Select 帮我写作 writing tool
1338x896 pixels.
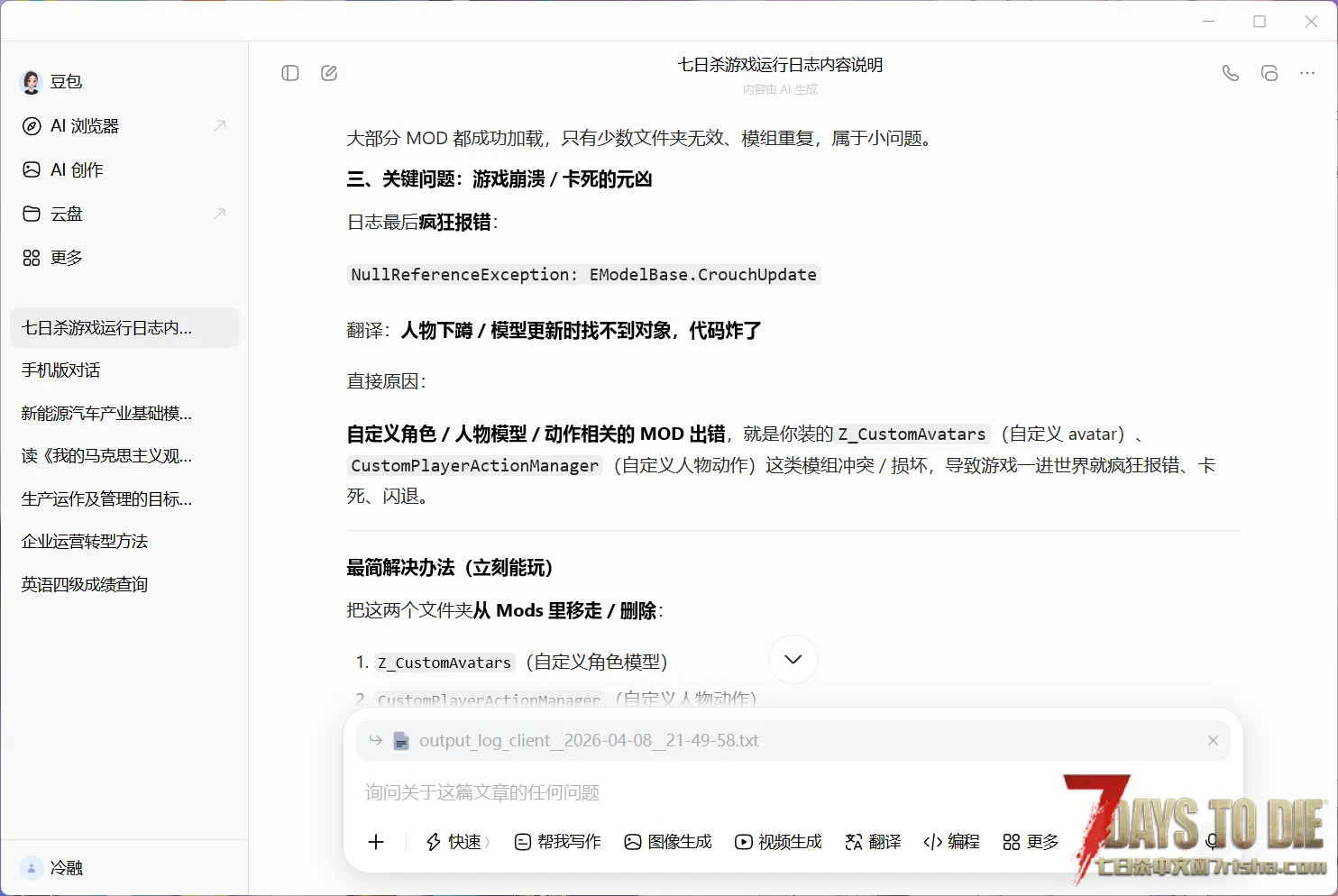coord(558,842)
